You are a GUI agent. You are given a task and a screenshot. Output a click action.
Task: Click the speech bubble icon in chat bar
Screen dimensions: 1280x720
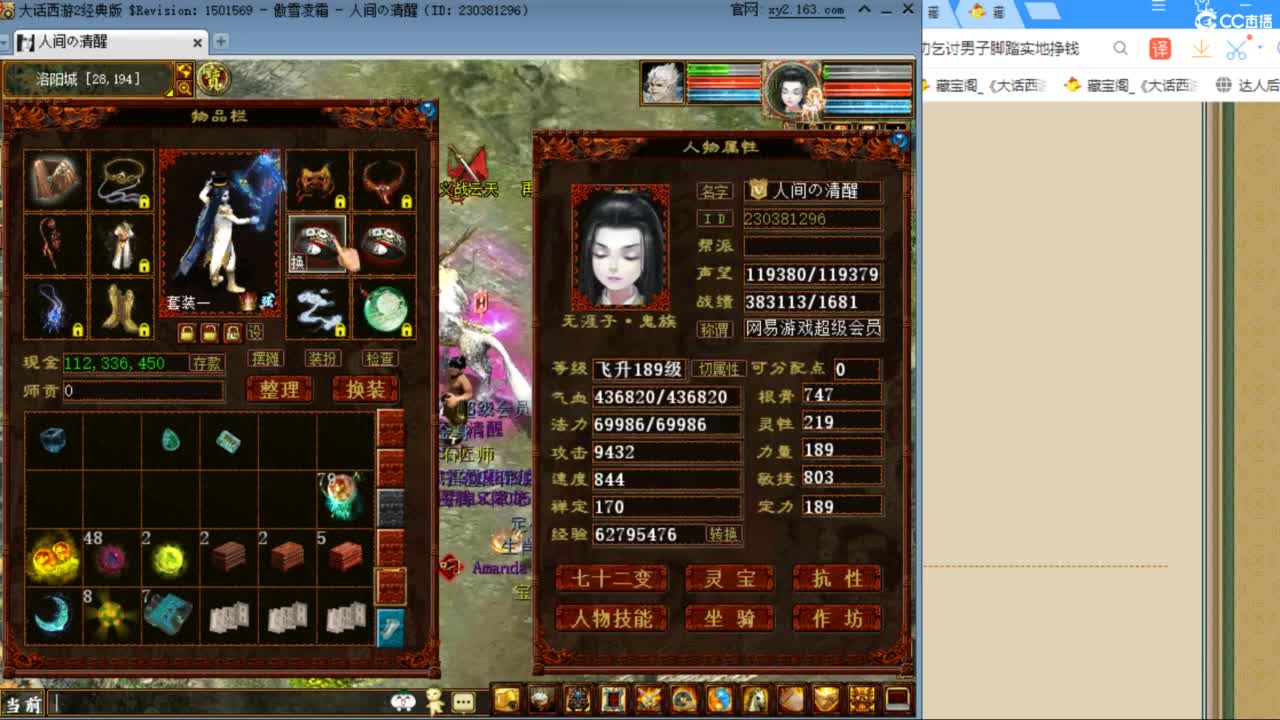coord(463,702)
